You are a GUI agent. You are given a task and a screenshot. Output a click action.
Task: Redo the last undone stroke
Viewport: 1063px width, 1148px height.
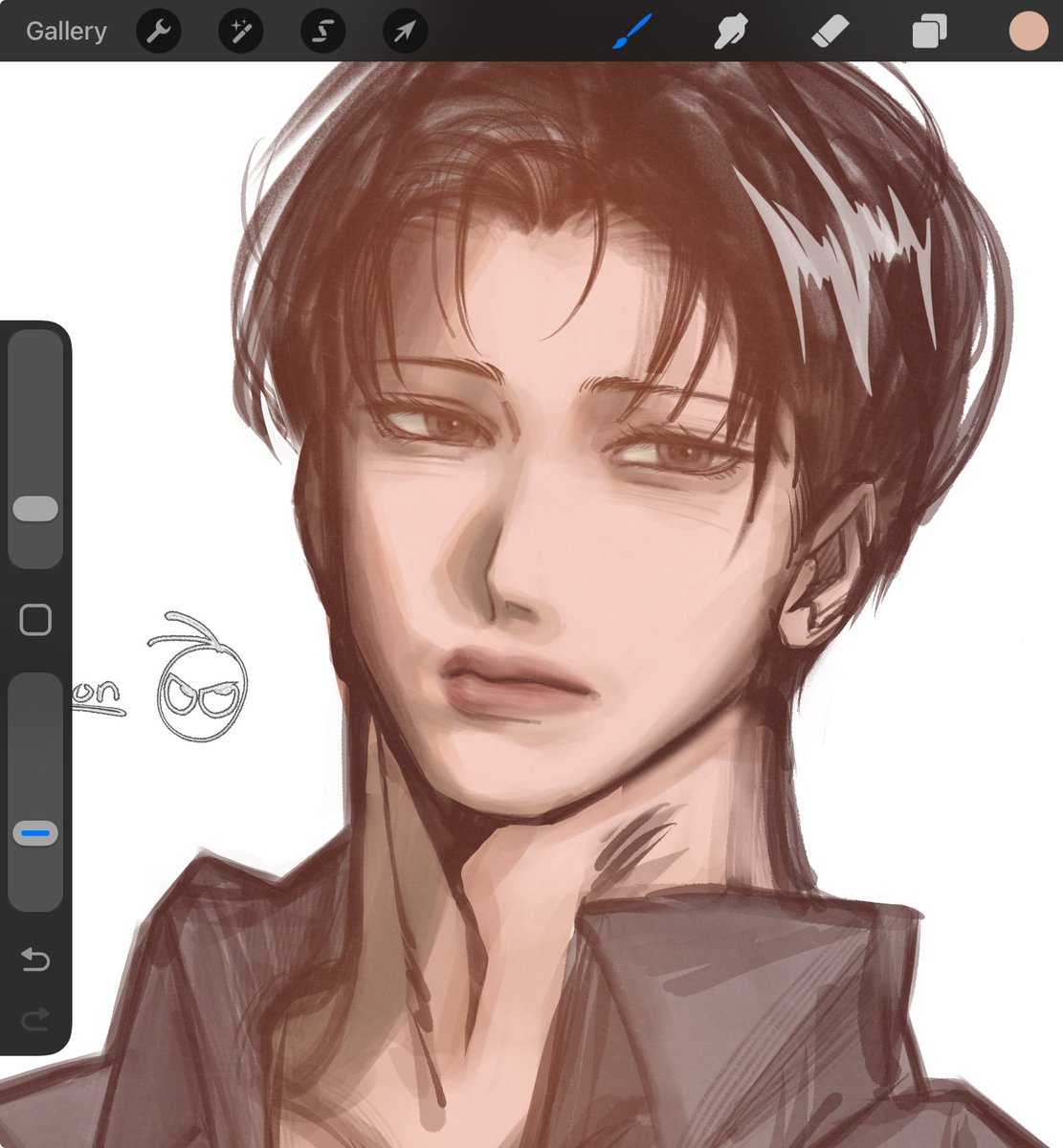(35, 1020)
